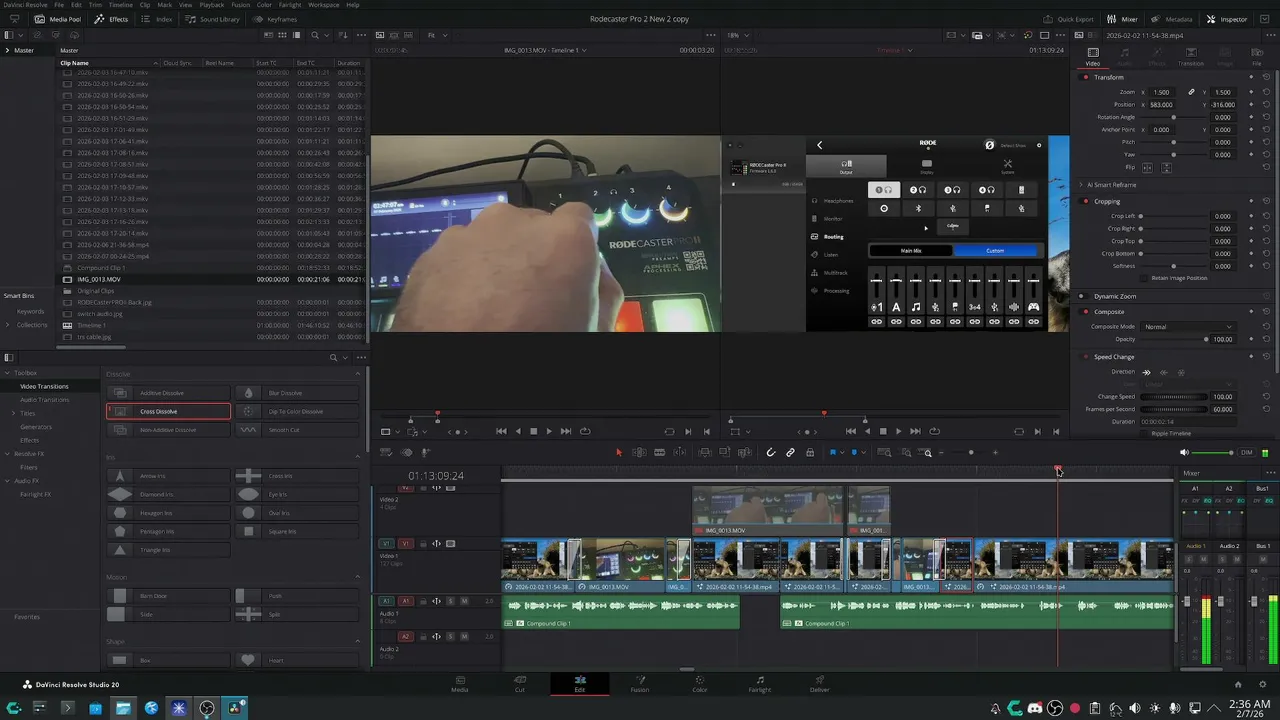Screen dimensions: 1280x720
Task: Set speed direction to freeze frame
Action: point(1181,372)
